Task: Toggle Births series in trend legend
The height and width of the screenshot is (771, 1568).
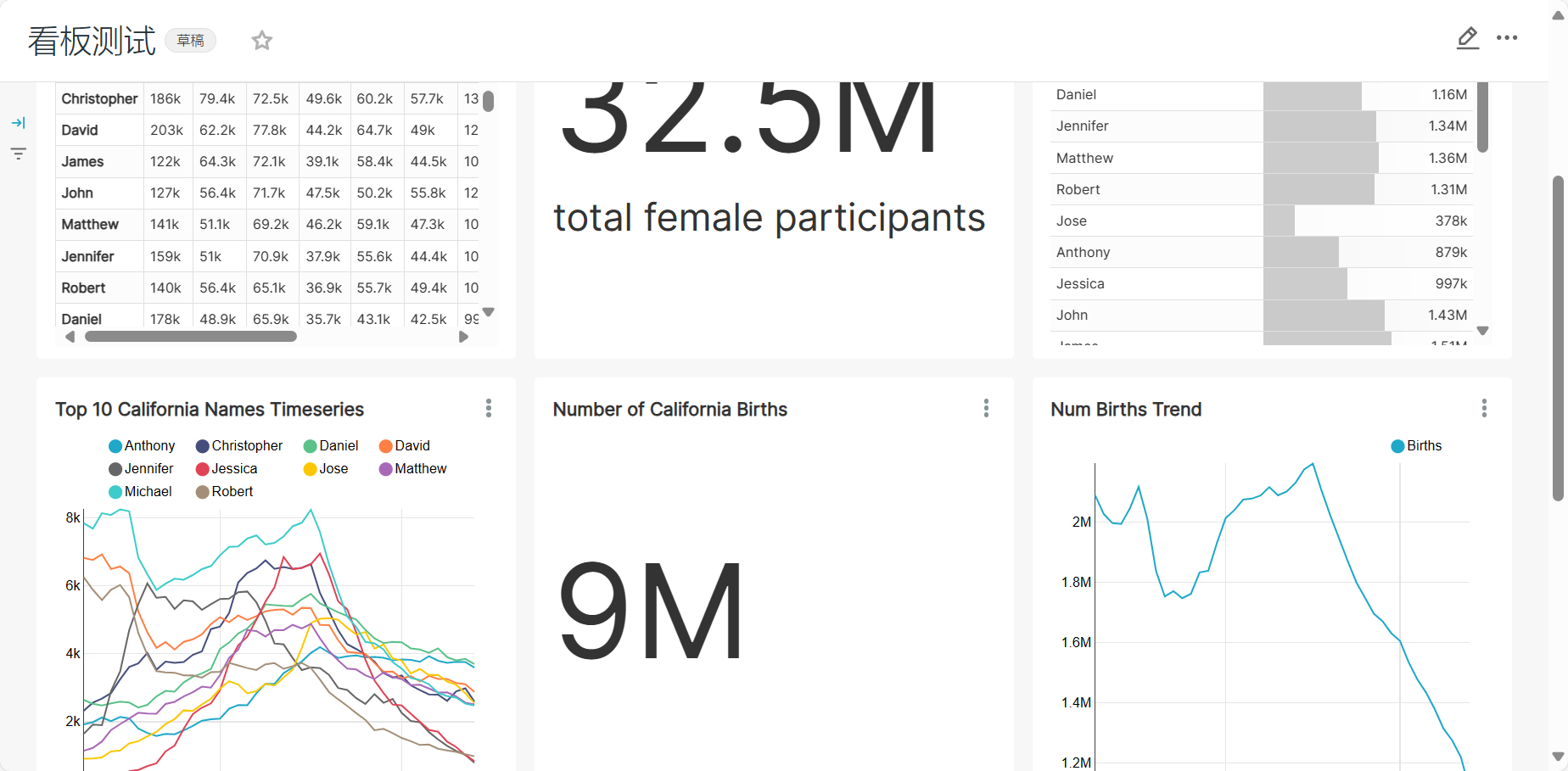Action: click(1417, 445)
